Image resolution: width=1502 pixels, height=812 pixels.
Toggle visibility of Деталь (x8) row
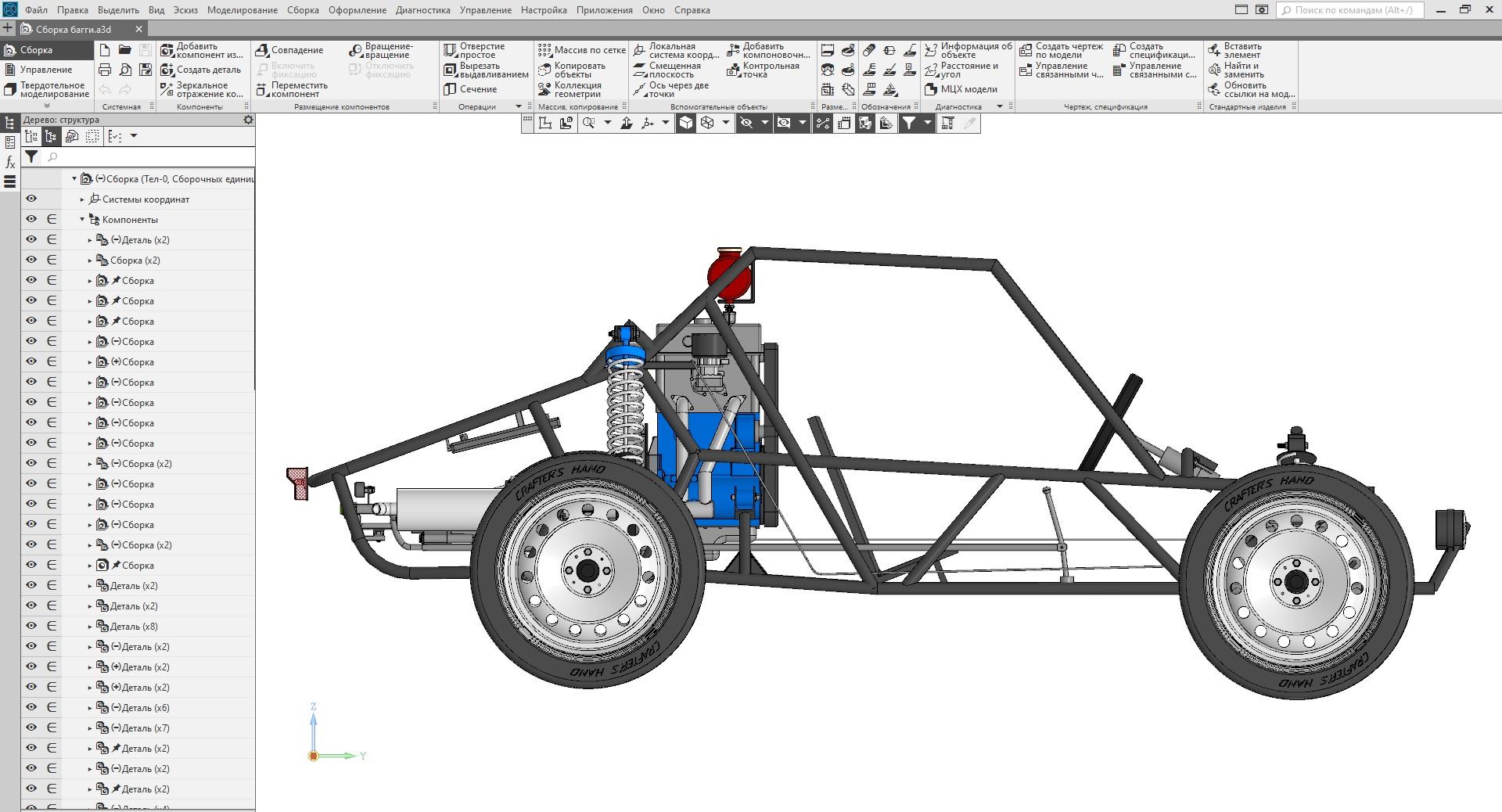31,626
